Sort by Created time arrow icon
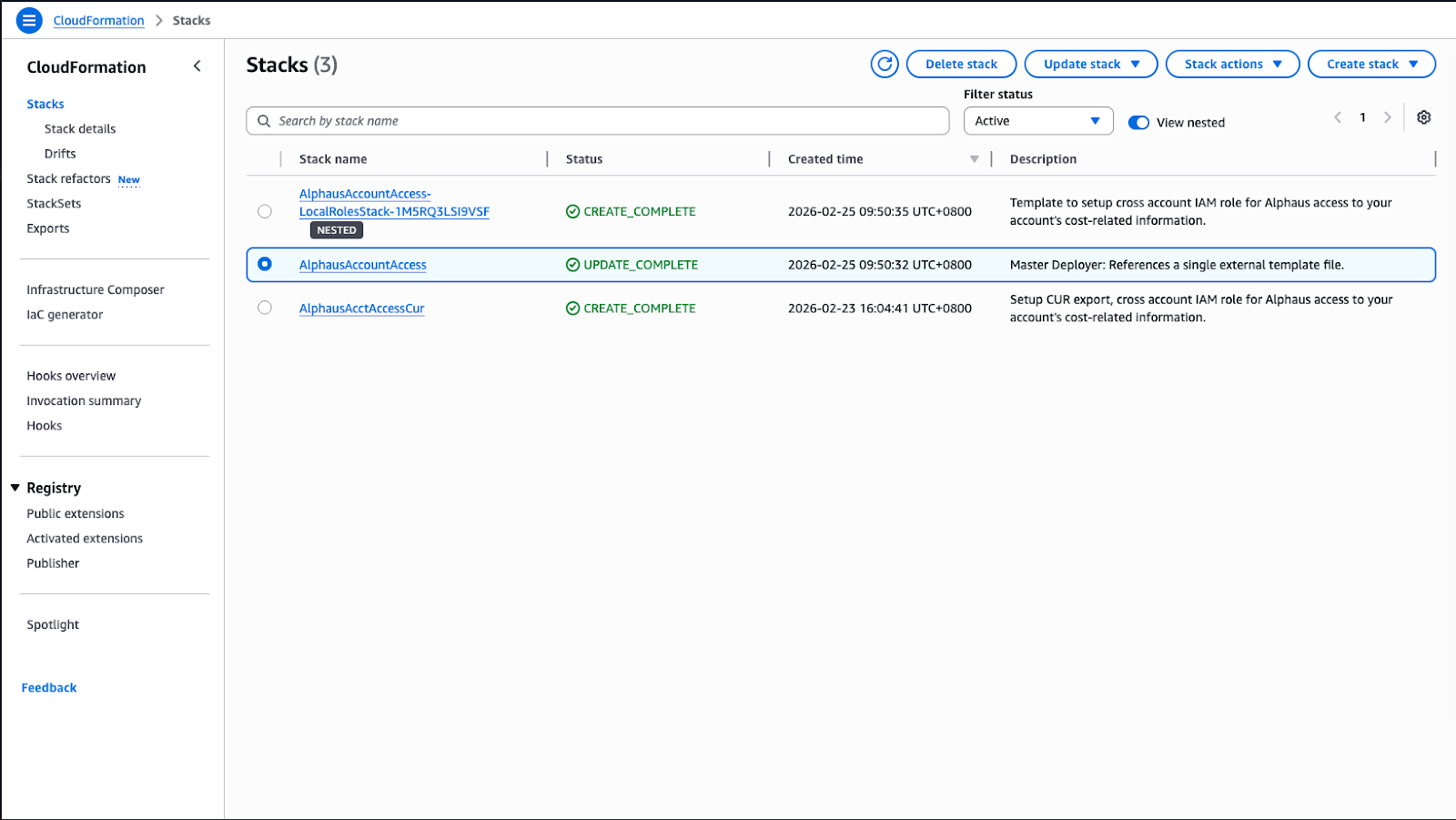The height and width of the screenshot is (820, 1456). [x=974, y=159]
